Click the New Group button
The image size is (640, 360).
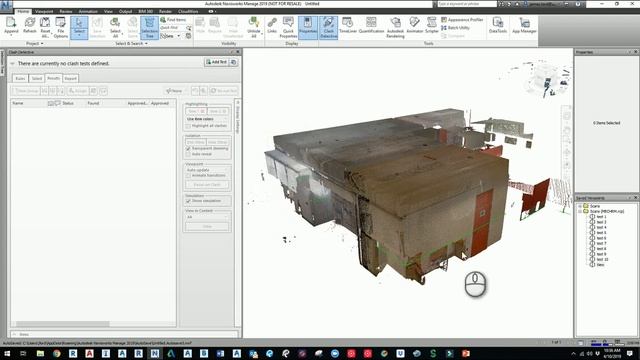click(27, 91)
